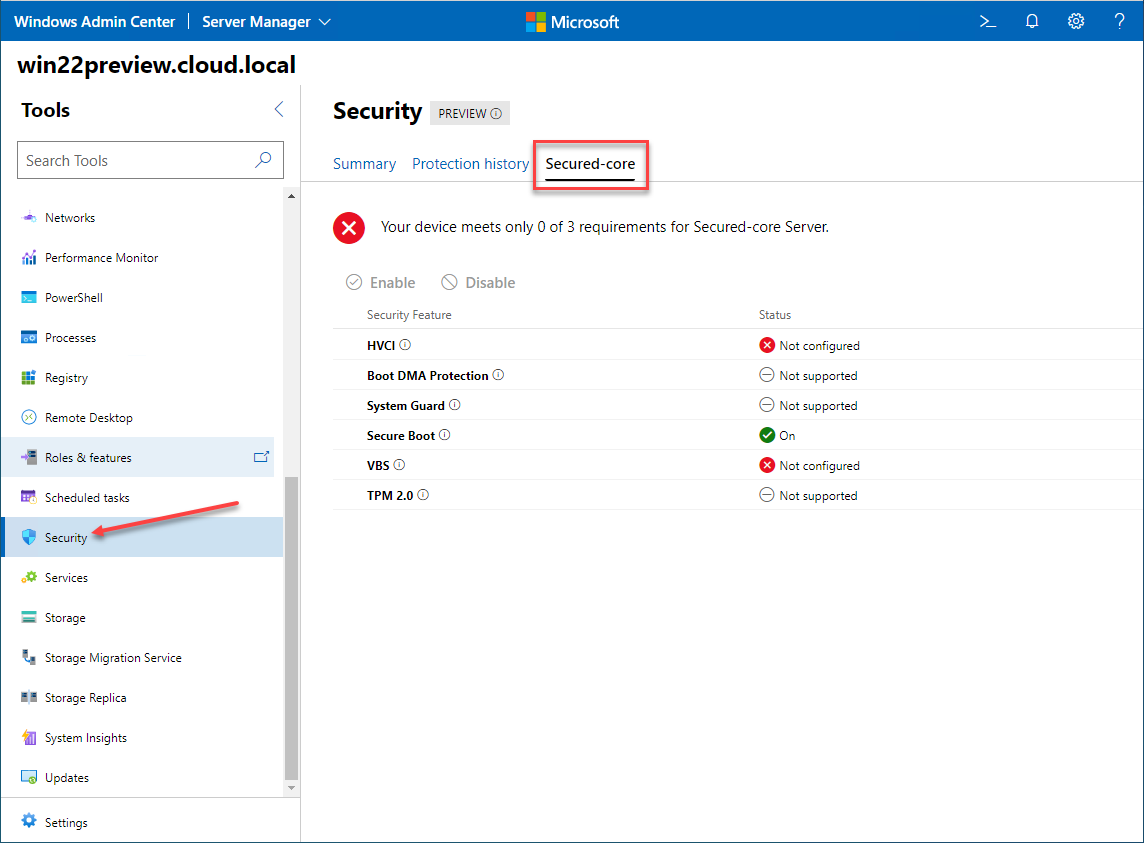The height and width of the screenshot is (843, 1144).
Task: Sort by Status column
Action: [775, 315]
